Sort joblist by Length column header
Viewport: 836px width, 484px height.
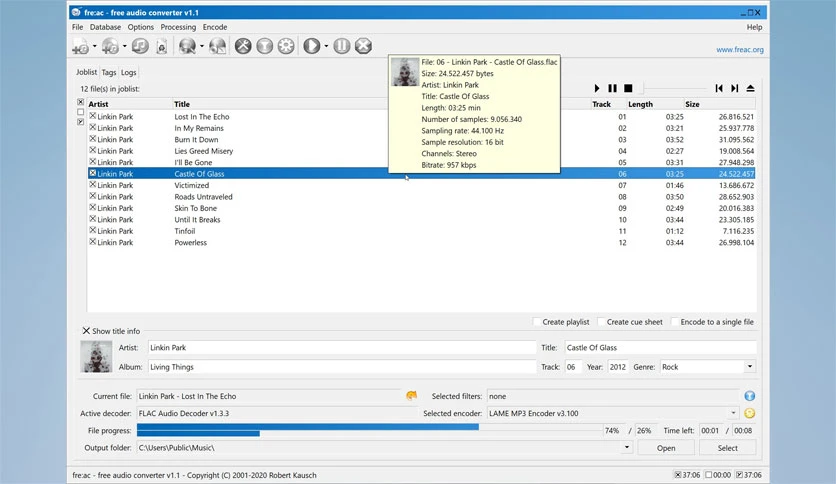click(655, 104)
